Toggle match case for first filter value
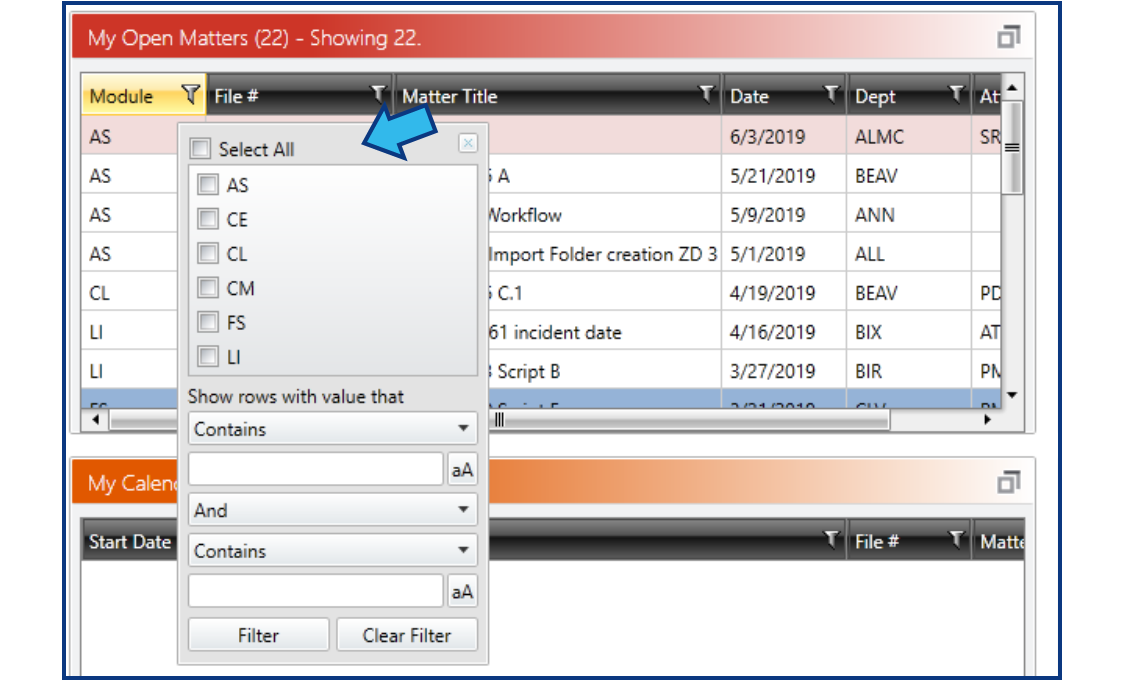This screenshot has height=681, width=1123. (462, 470)
